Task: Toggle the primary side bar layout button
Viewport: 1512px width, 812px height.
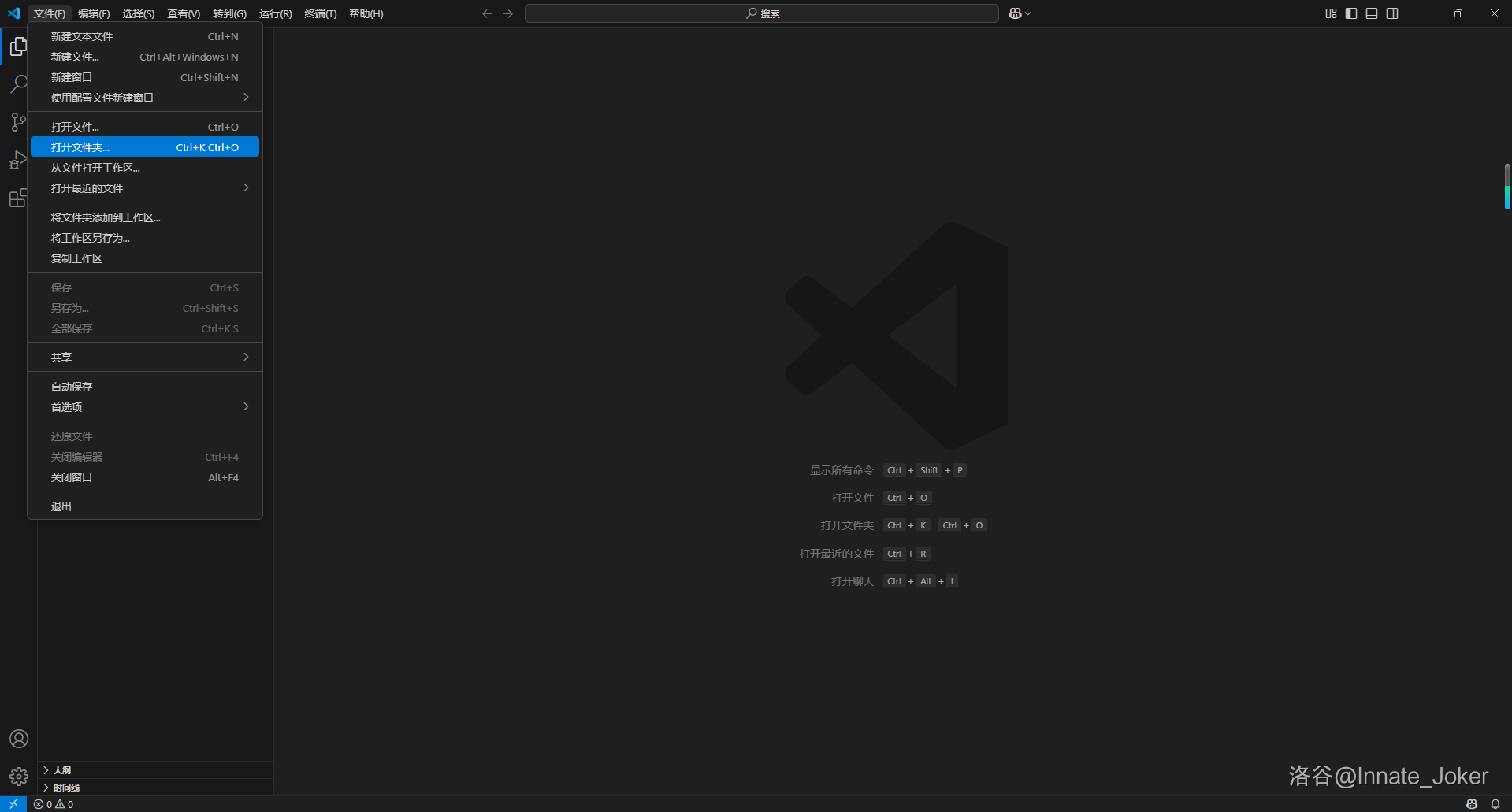Action: (x=1351, y=13)
